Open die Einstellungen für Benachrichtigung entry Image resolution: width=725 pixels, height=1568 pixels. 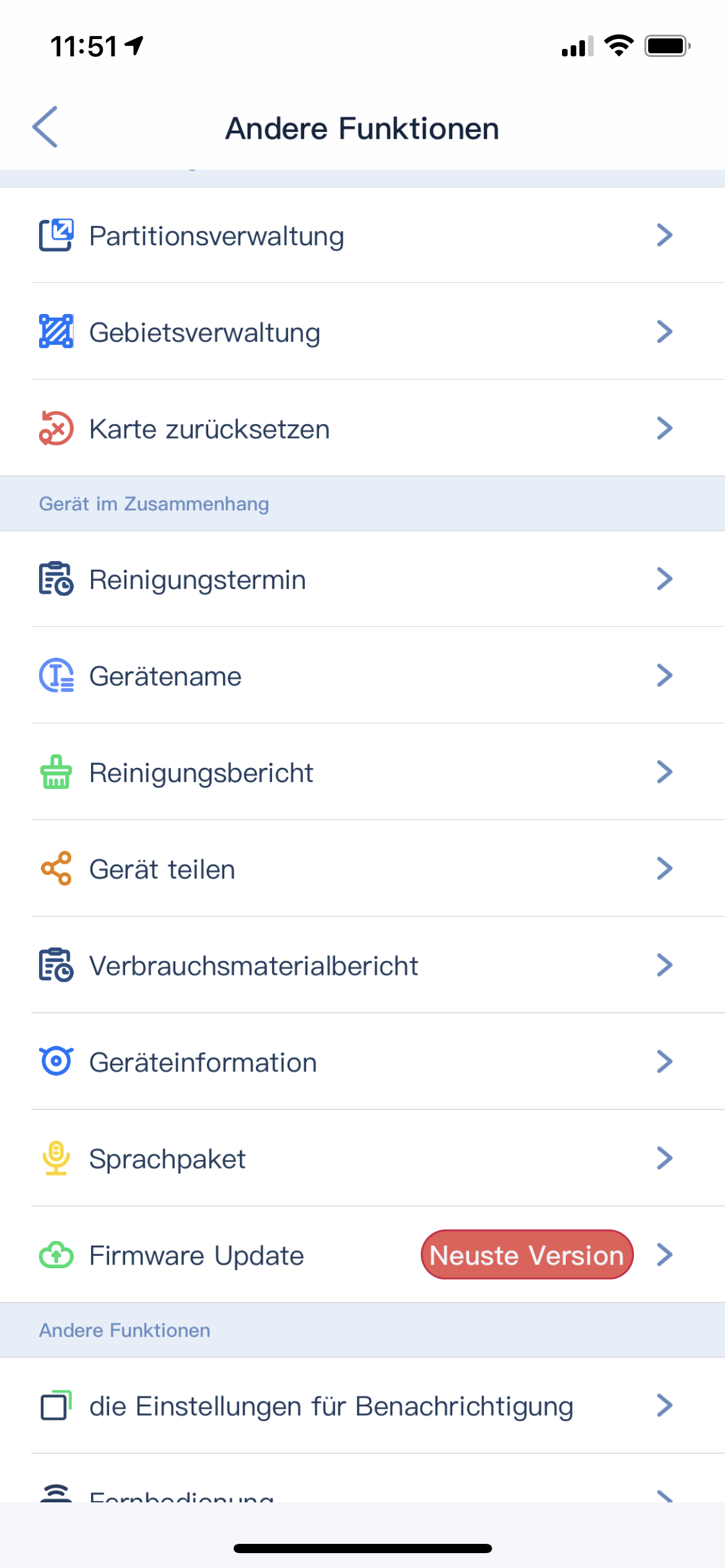(x=331, y=1406)
